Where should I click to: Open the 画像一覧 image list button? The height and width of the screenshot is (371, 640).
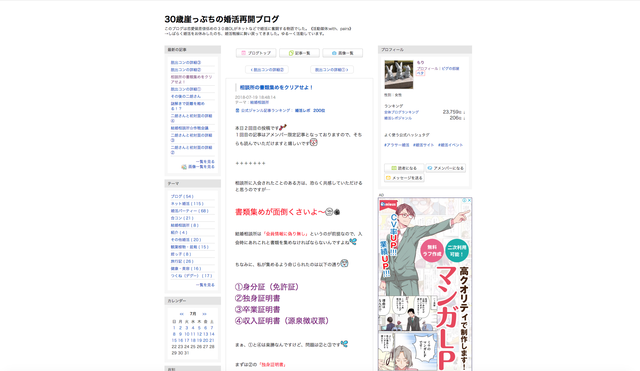point(342,53)
